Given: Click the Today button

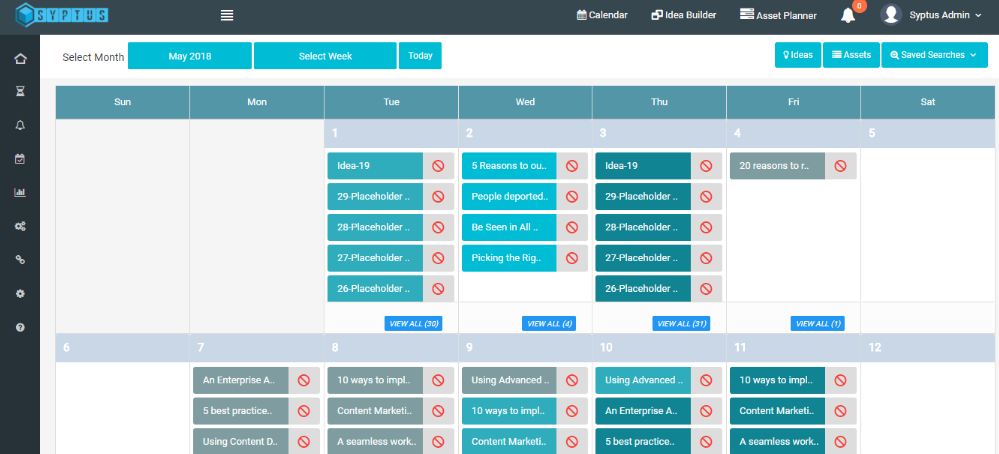Looking at the screenshot, I should pos(420,56).
